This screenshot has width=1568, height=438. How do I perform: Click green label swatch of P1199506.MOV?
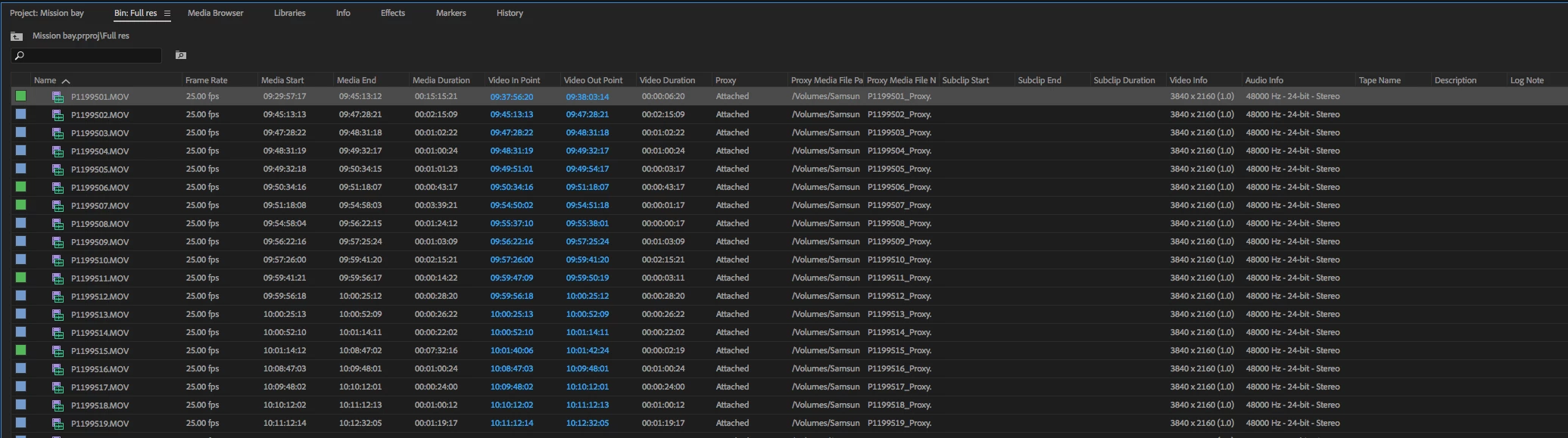(20, 187)
